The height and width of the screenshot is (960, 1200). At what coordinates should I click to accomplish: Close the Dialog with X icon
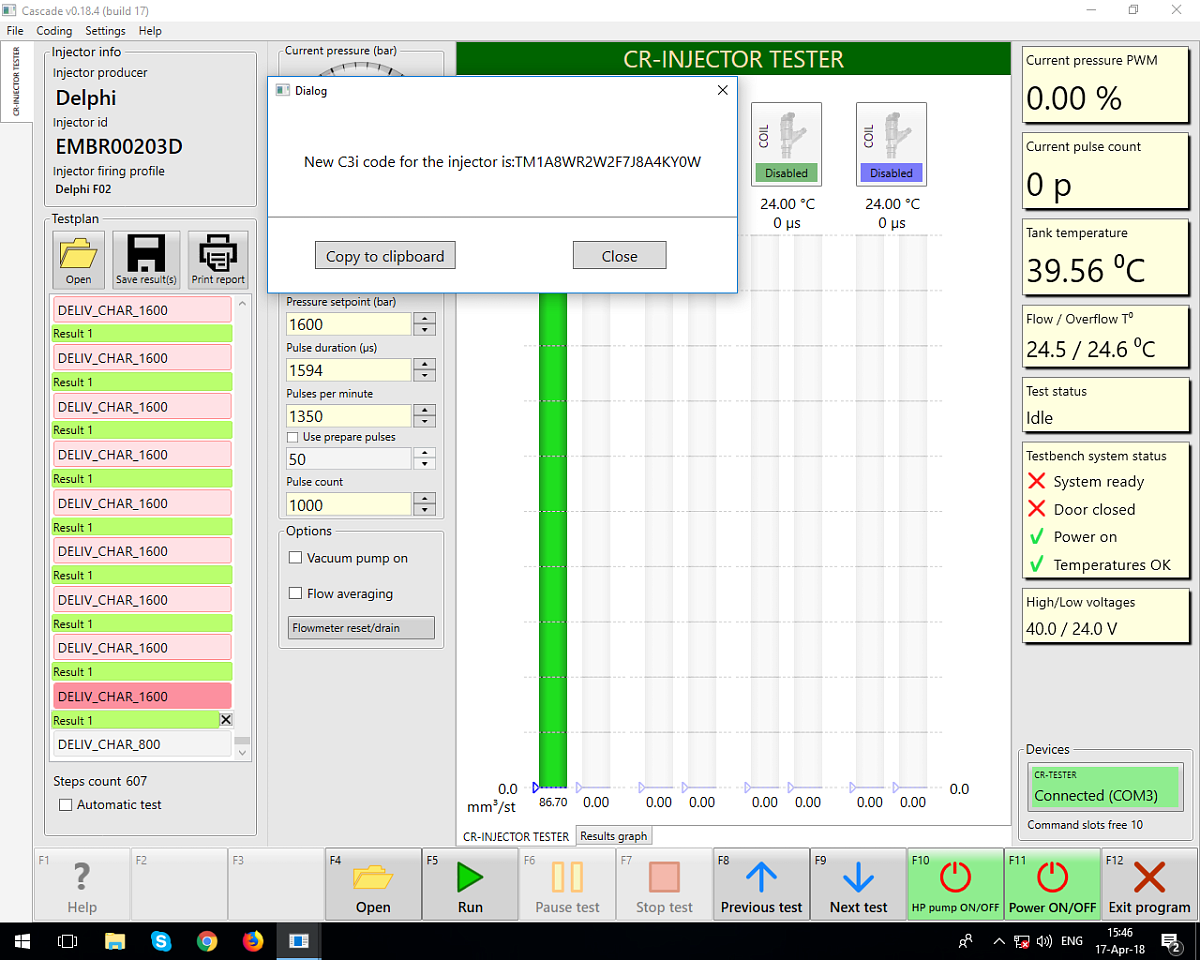(723, 90)
